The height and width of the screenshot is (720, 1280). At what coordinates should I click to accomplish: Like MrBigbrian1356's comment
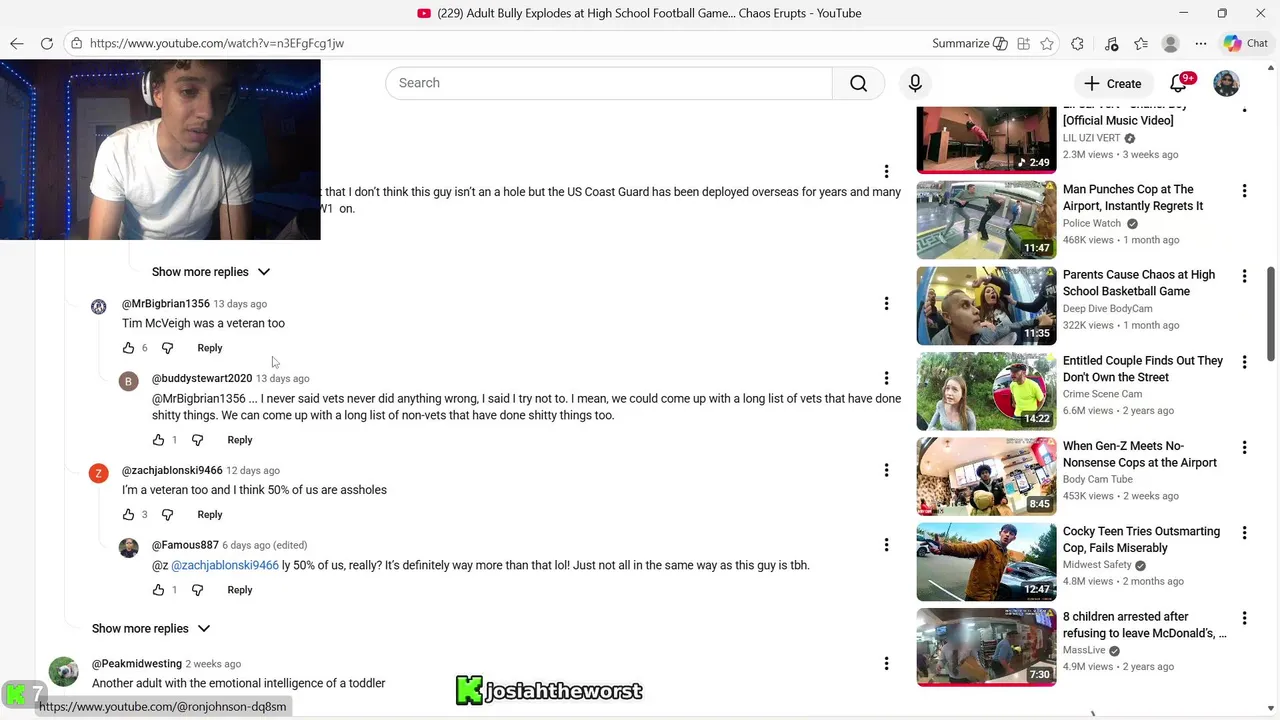[128, 348]
